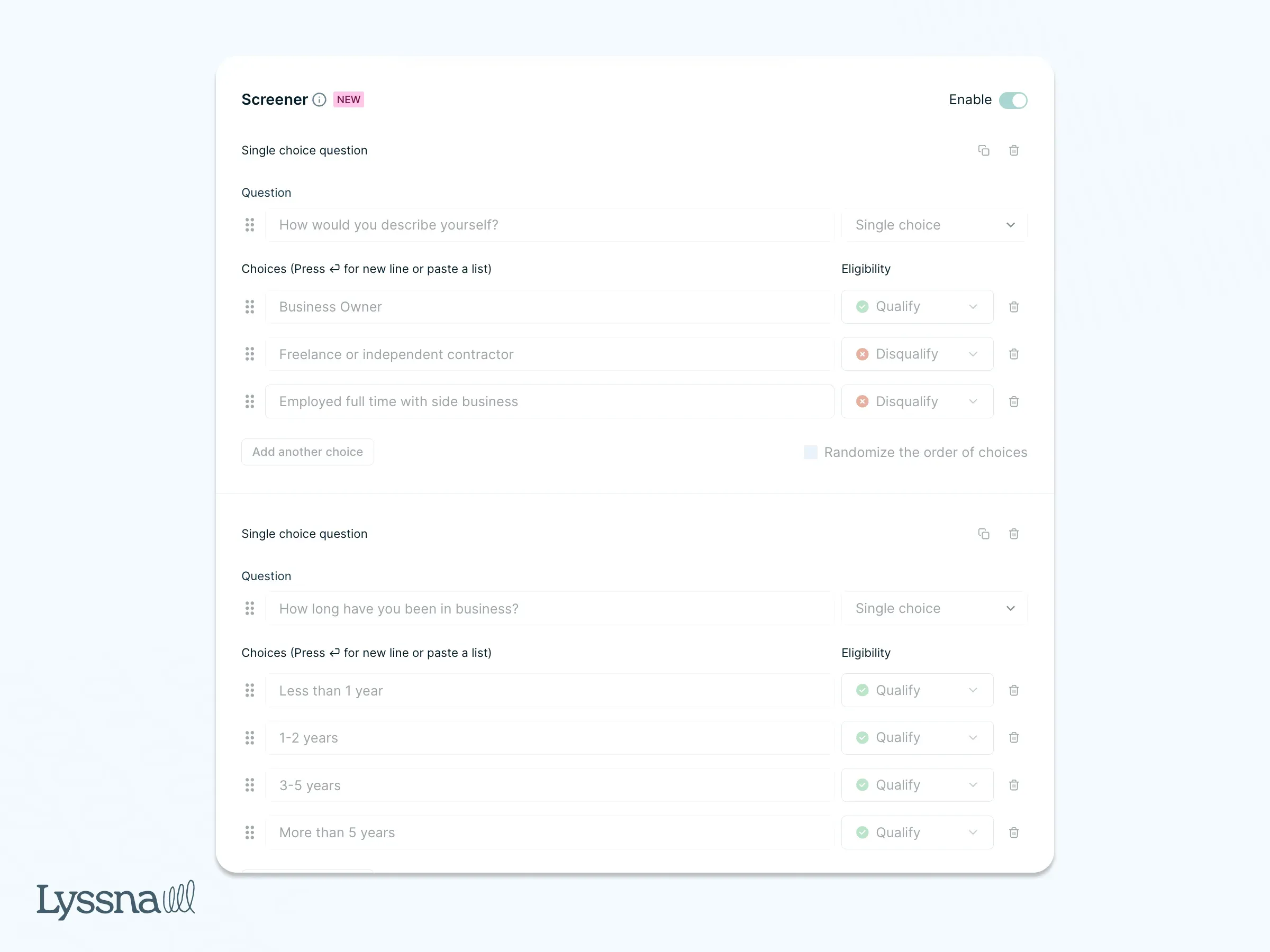Delete the first single choice question
Image resolution: width=1270 pixels, height=952 pixels.
click(x=1013, y=150)
